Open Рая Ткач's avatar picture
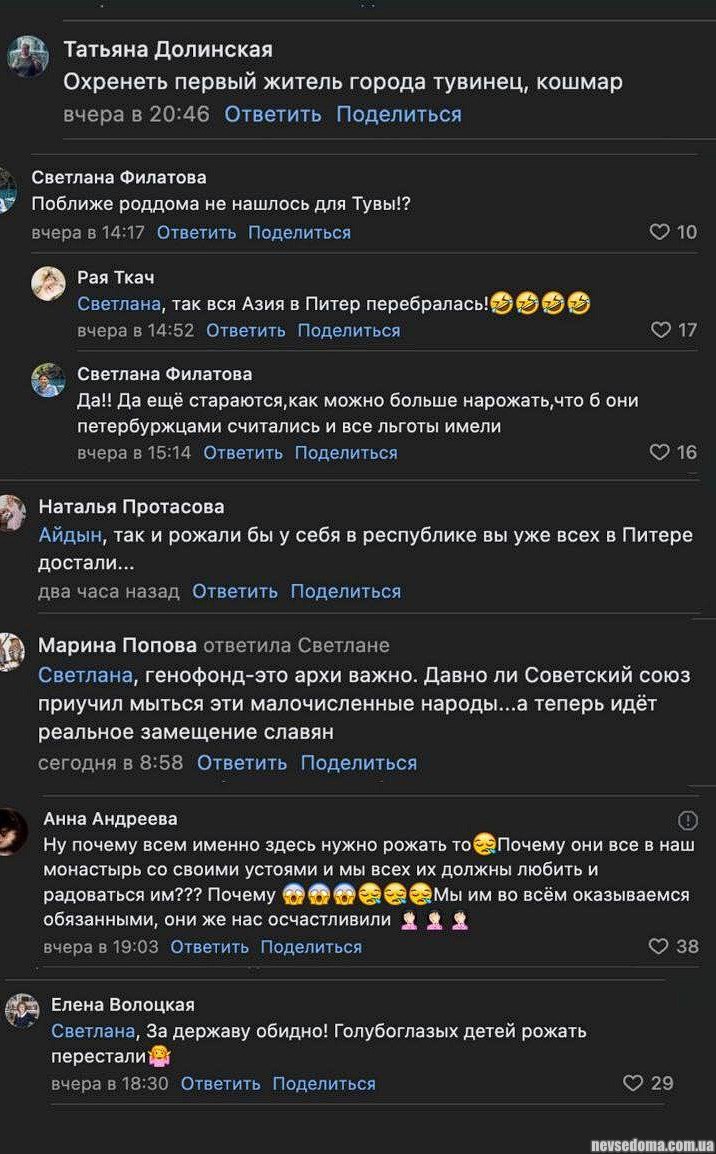 [x=48, y=284]
